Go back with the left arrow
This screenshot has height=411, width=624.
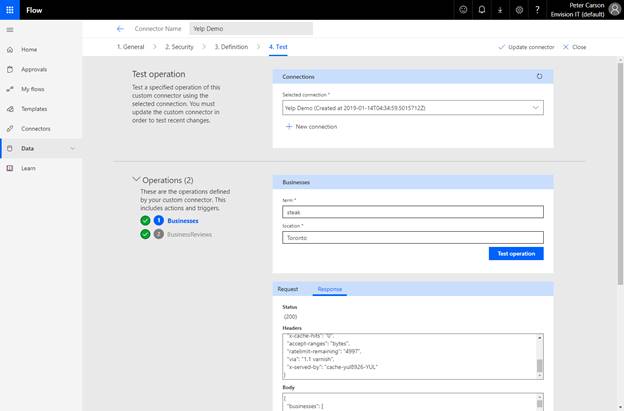pyautogui.click(x=120, y=29)
